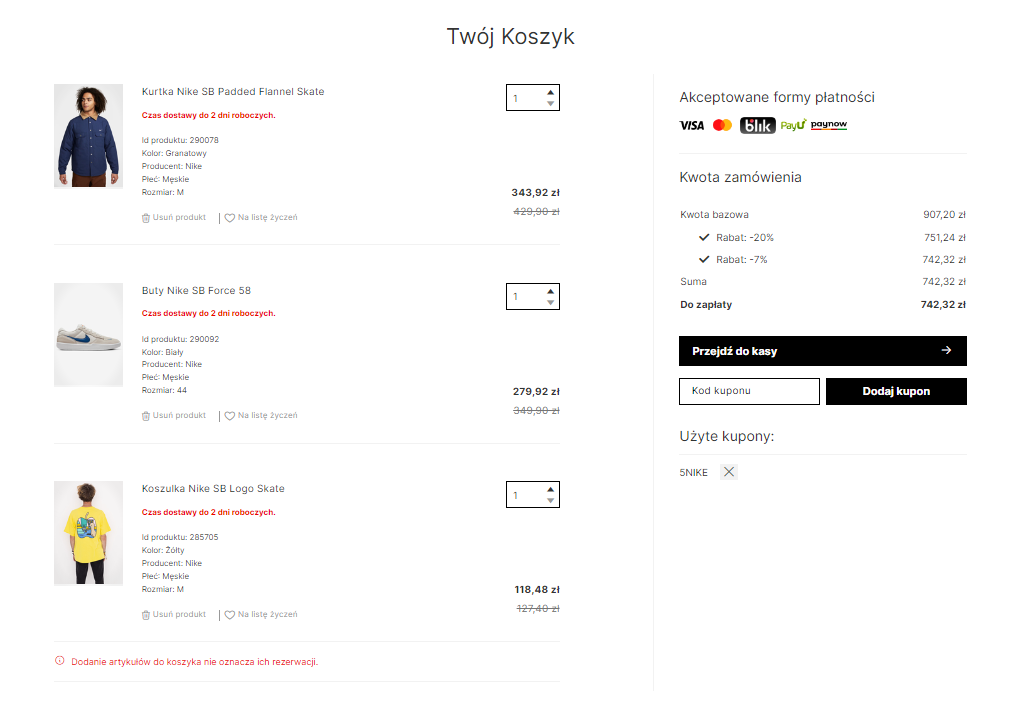Image resolution: width=1026 pixels, height=704 pixels.
Task: Decrease quantity of Koszulka Nike SB Logo Skate
Action: 550,501
